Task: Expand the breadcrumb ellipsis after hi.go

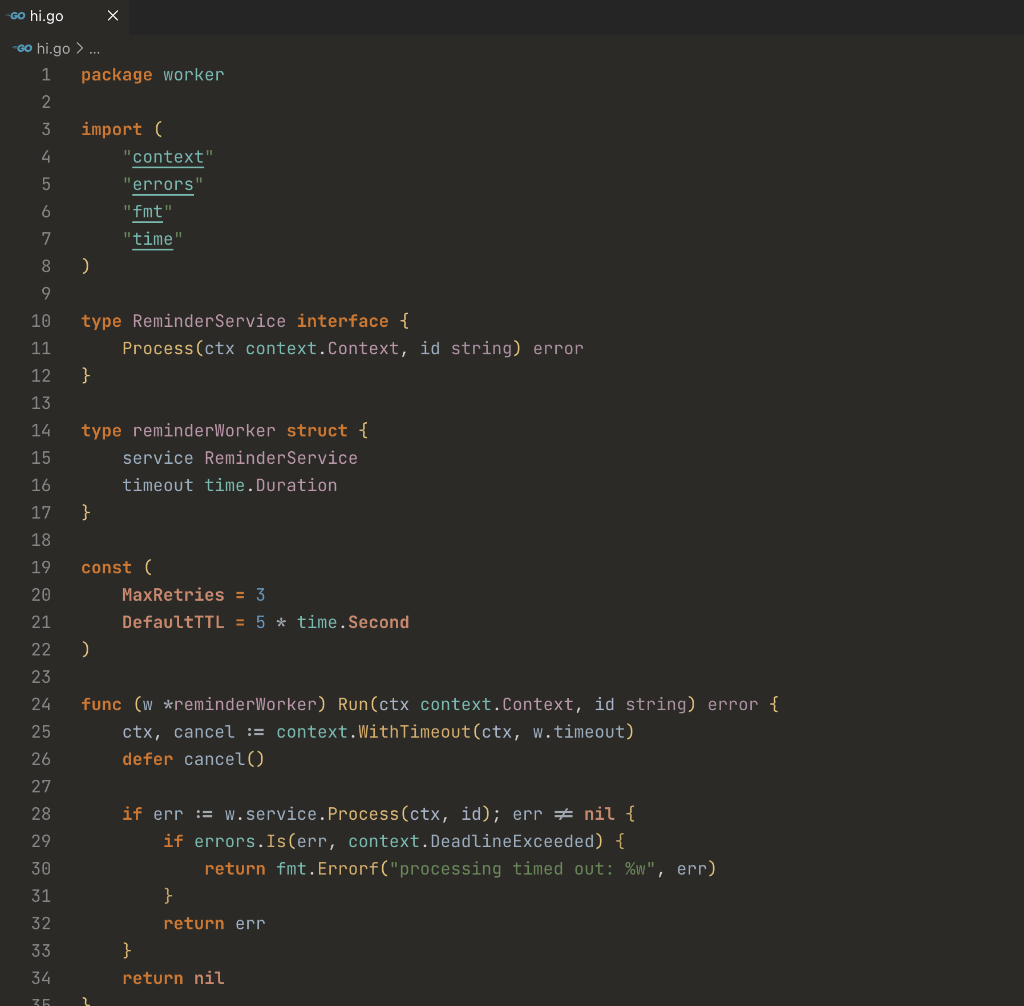Action: coord(93,48)
